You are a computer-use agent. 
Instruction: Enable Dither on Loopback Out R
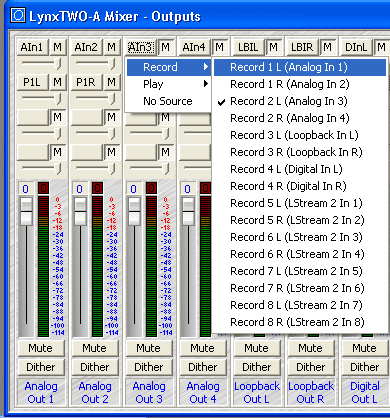click(x=311, y=367)
